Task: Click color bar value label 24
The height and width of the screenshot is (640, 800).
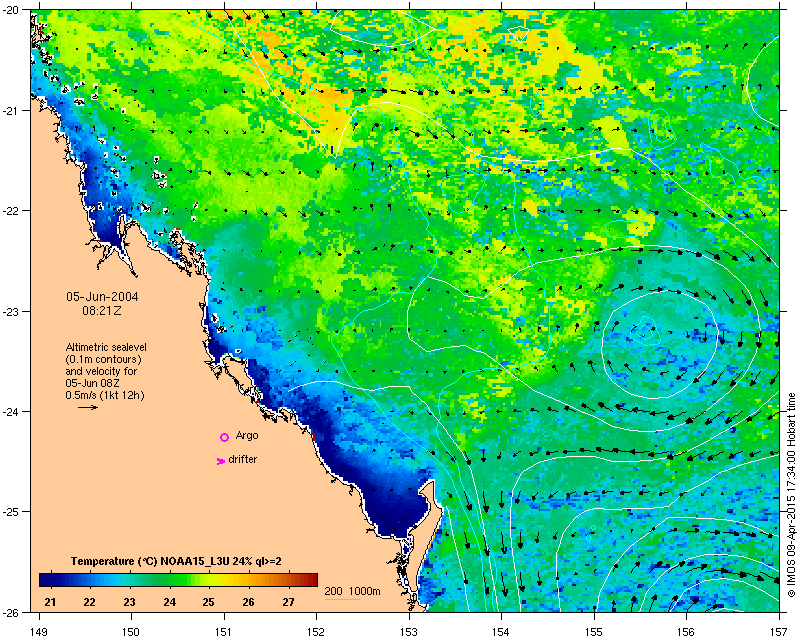Action: pos(169,602)
